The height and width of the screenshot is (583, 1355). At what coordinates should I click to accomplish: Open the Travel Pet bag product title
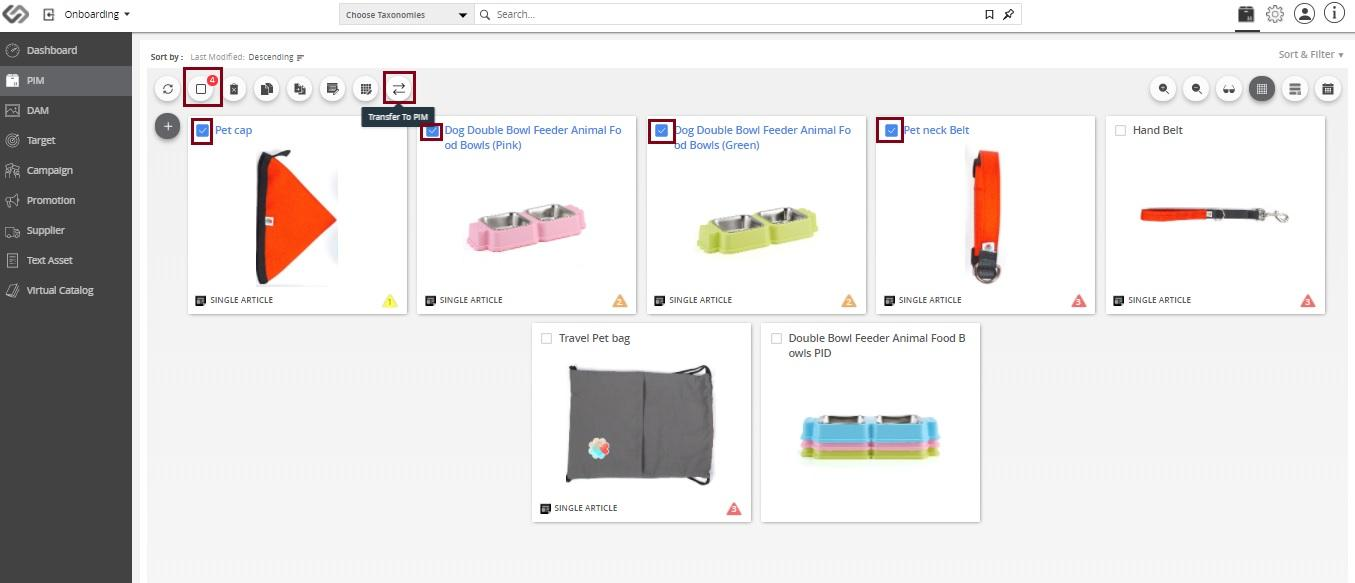tap(594, 338)
